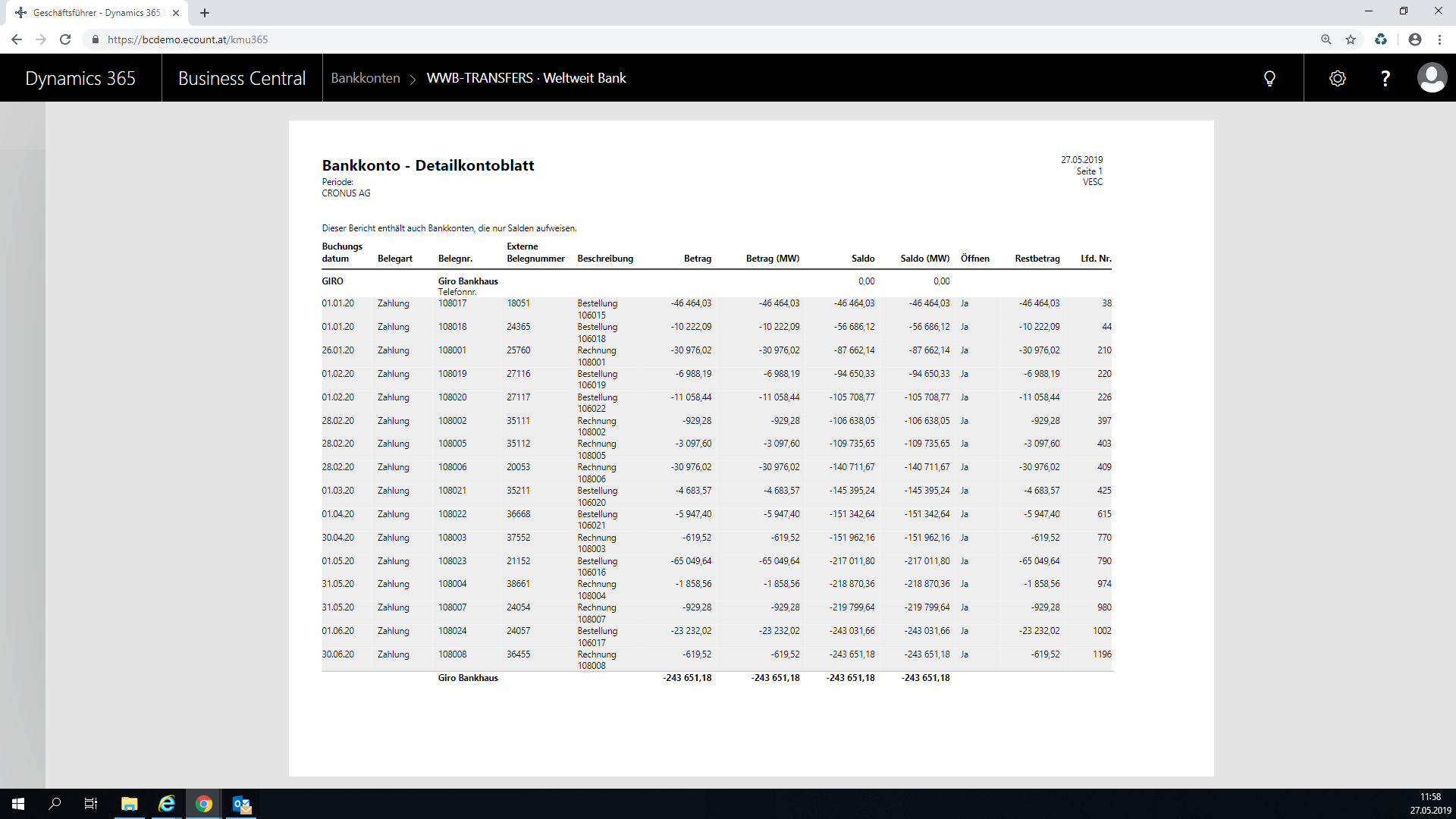The height and width of the screenshot is (819, 1456).
Task: Click external document number 25760
Action: (519, 350)
